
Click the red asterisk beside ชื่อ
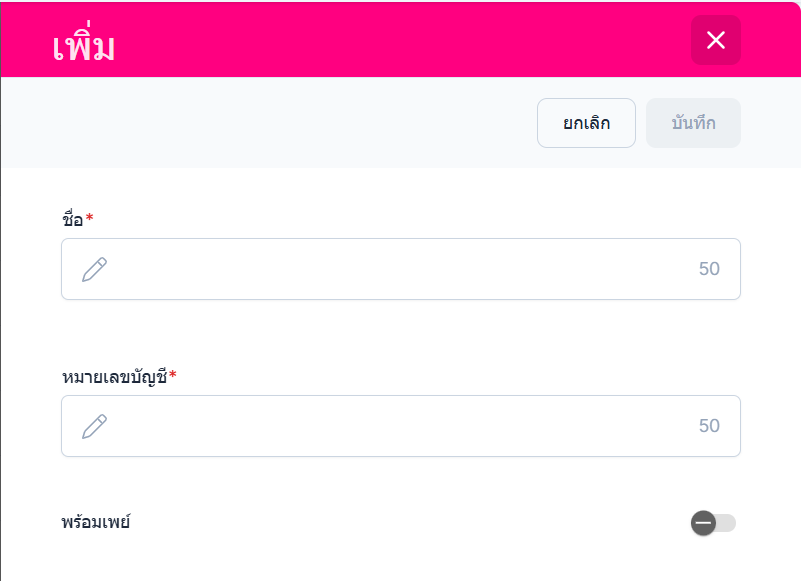90,218
